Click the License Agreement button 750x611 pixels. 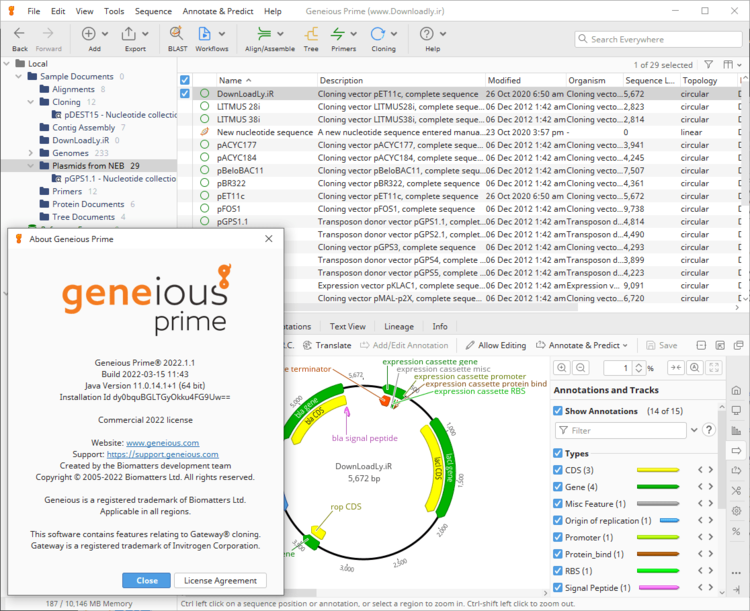(220, 580)
